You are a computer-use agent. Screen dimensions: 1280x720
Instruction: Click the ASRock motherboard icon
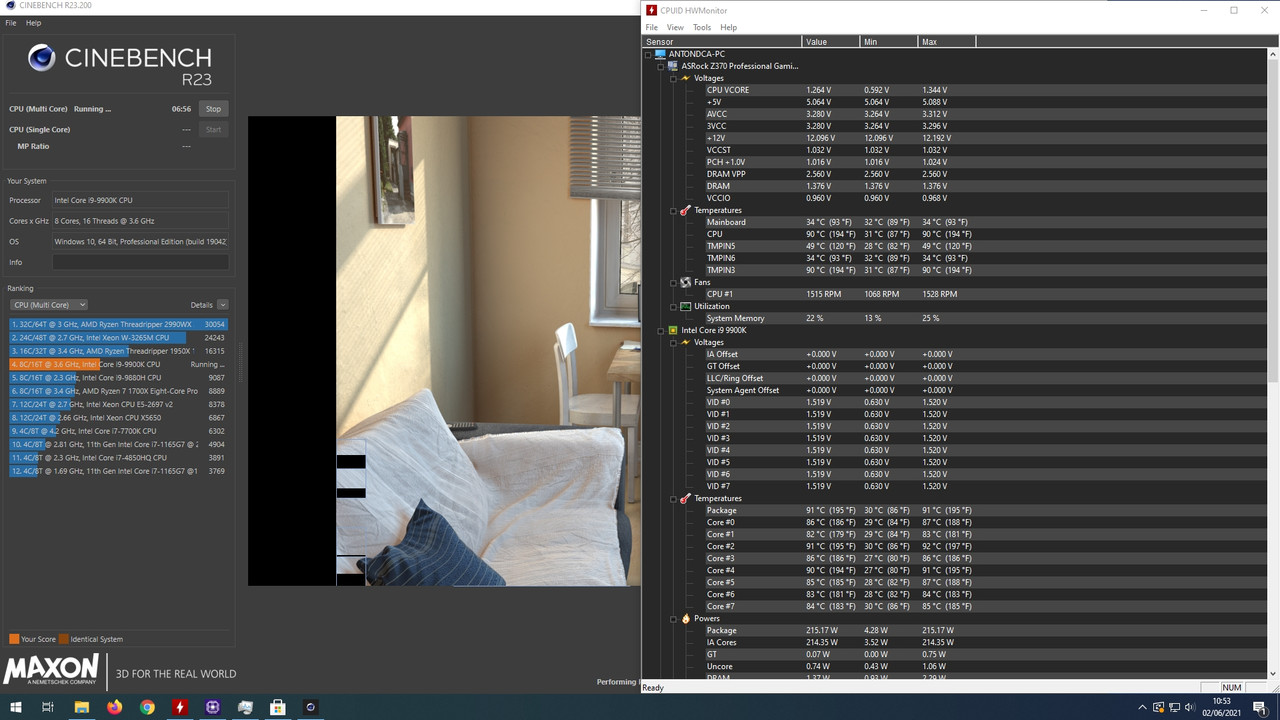(673, 66)
